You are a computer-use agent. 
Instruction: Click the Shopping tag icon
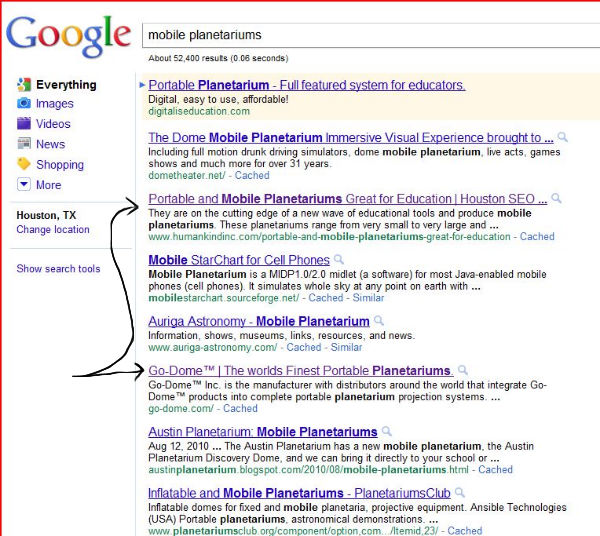click(x=24, y=164)
